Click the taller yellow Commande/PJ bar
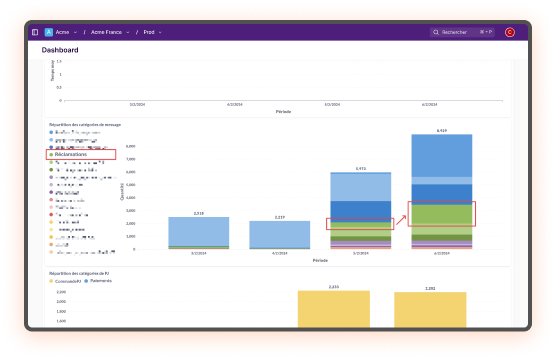 (x=334, y=309)
